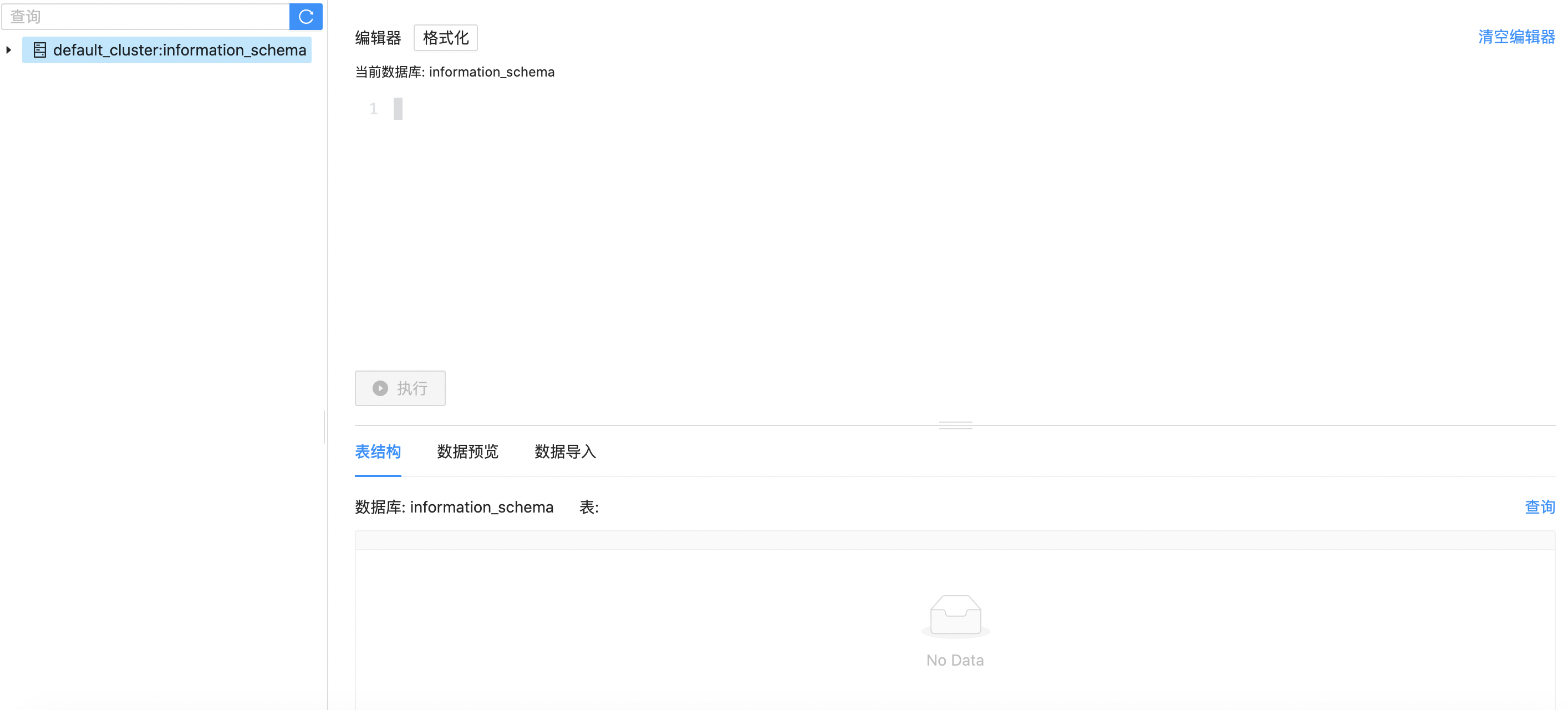Click the refresh icon beside the search box
The width and height of the screenshot is (1568, 710).
tap(306, 17)
